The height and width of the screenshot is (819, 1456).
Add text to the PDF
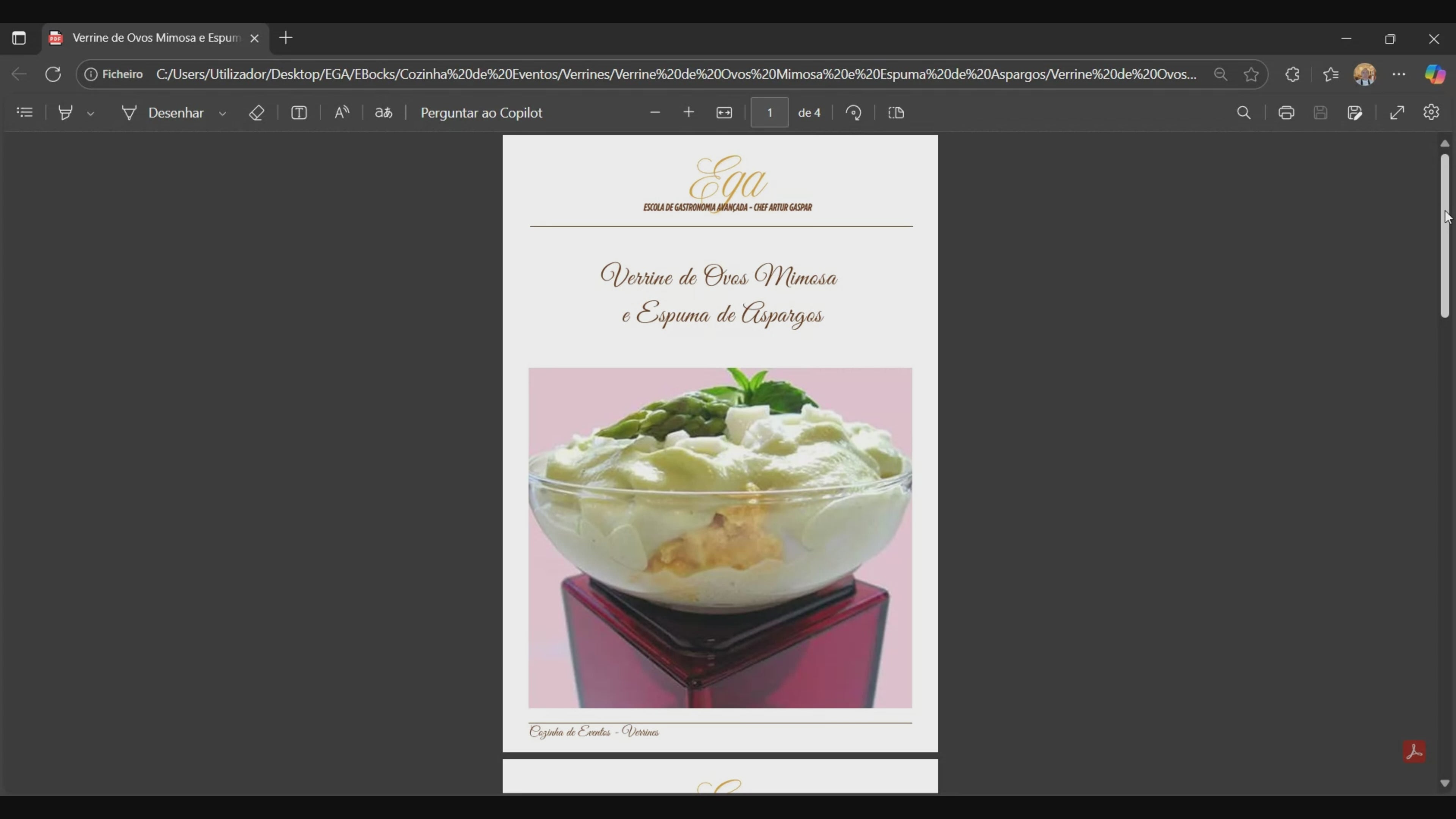tap(299, 113)
